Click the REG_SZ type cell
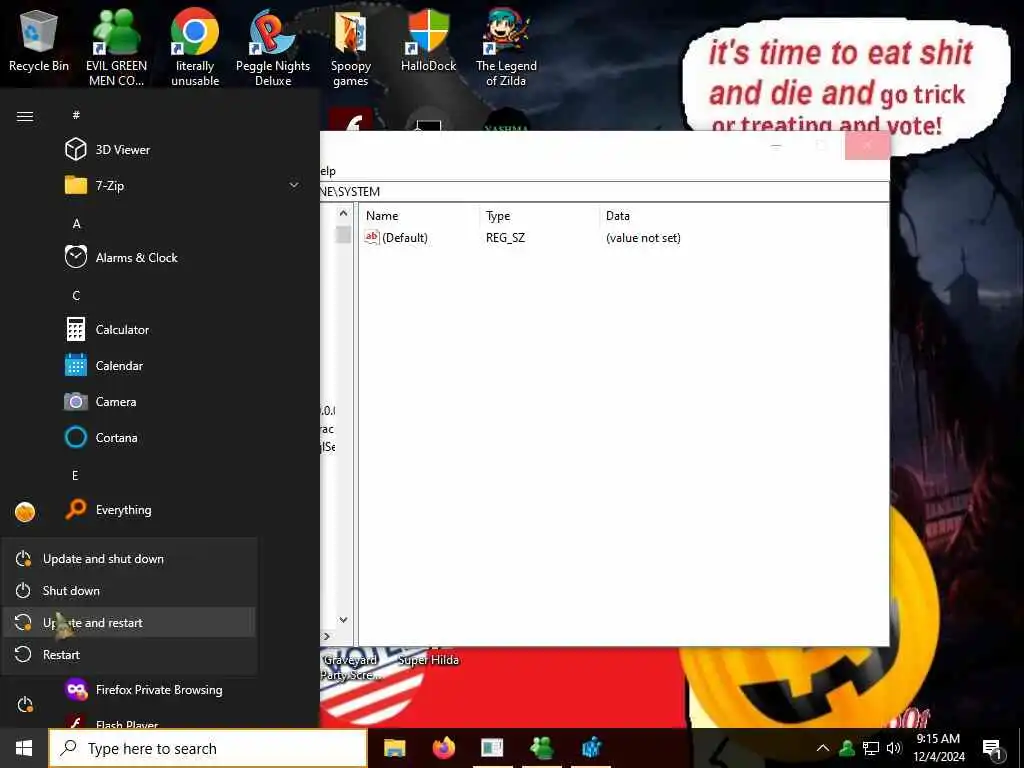 point(505,238)
